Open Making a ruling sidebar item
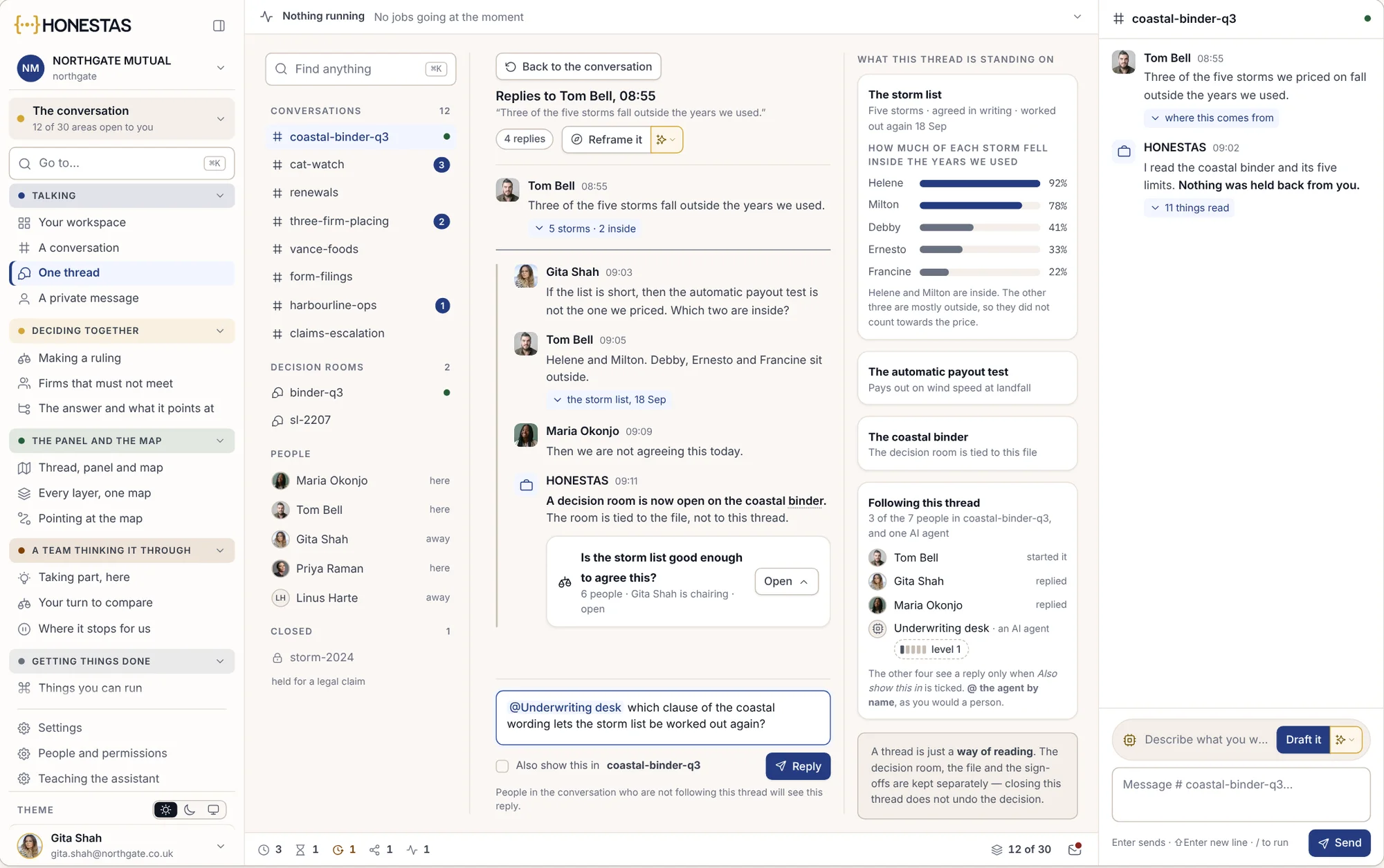1384x868 pixels. pos(122,358)
